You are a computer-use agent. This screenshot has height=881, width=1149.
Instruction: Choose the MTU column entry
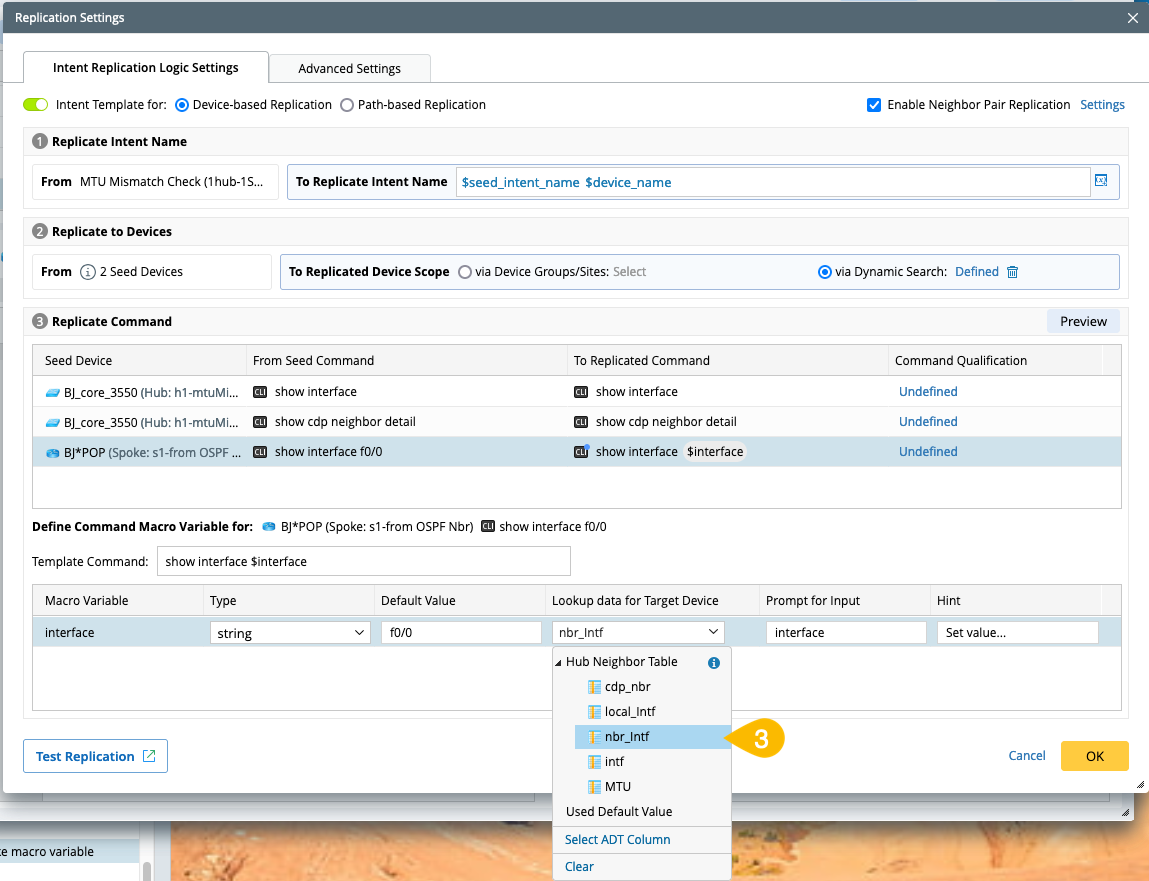point(617,787)
